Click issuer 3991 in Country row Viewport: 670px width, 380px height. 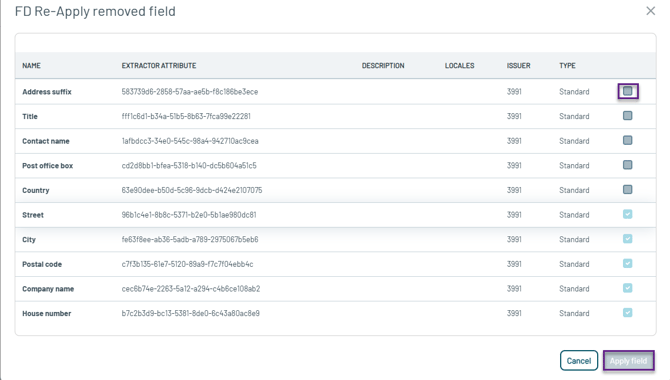pyautogui.click(x=514, y=190)
